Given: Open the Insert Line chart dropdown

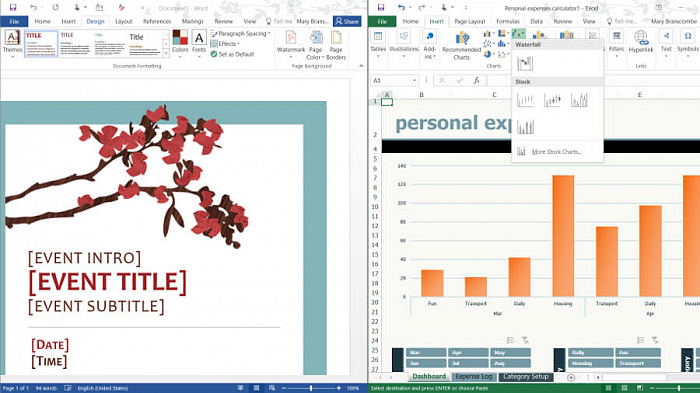Looking at the screenshot, I should pyautogui.click(x=489, y=44).
